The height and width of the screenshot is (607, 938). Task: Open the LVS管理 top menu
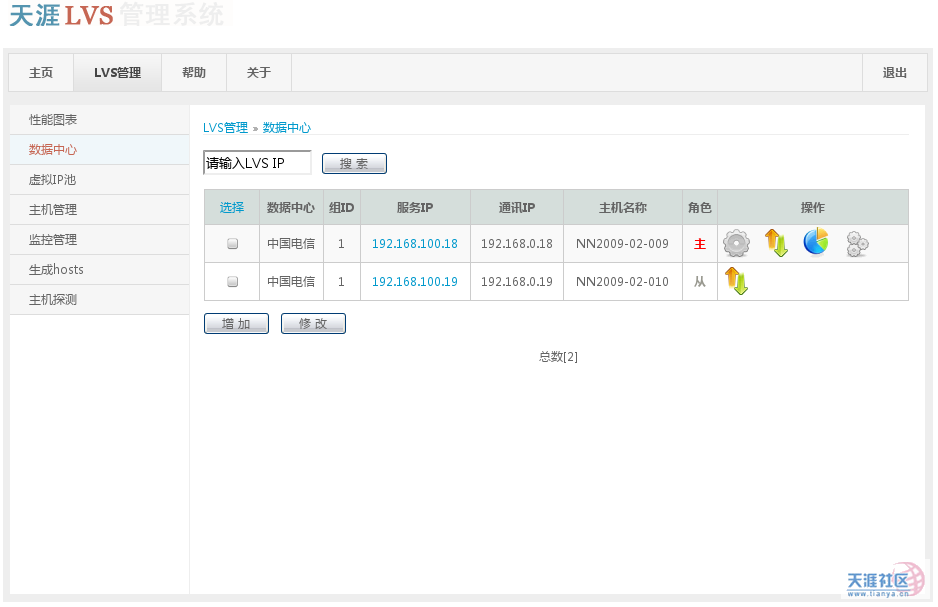click(x=118, y=73)
